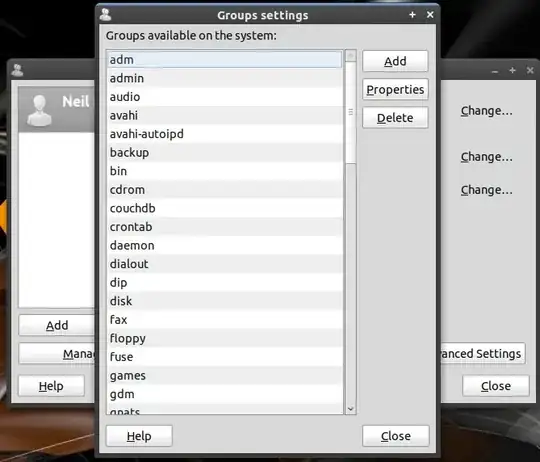Select the games group

click(225, 376)
